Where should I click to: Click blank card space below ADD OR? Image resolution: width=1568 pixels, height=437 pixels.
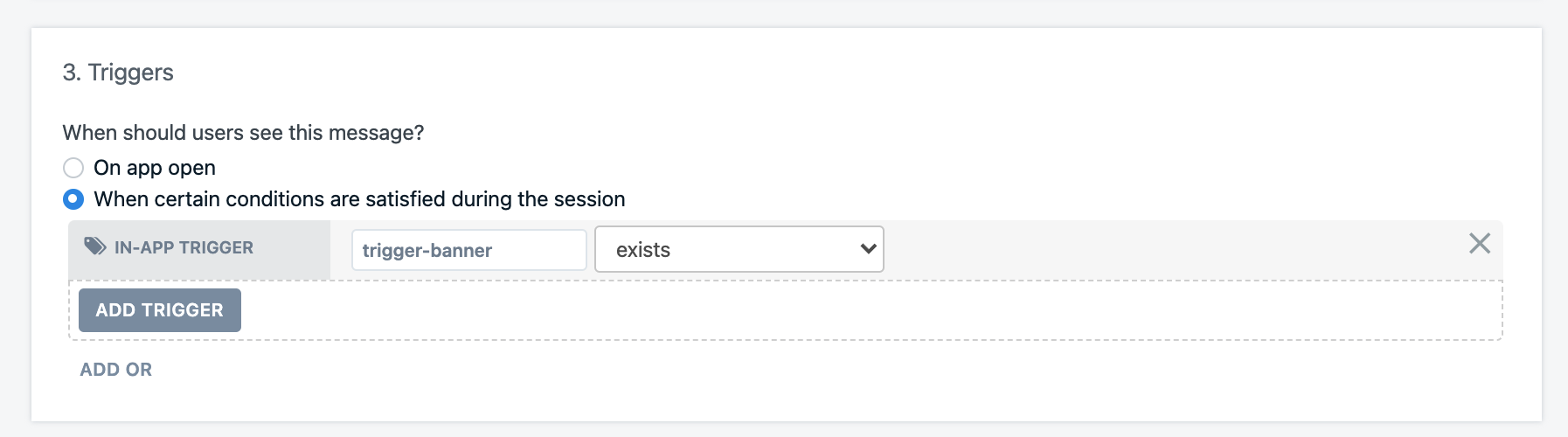click(787, 402)
